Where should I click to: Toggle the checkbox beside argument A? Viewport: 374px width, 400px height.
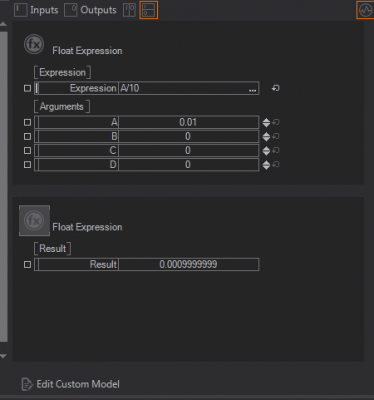pyautogui.click(x=27, y=122)
